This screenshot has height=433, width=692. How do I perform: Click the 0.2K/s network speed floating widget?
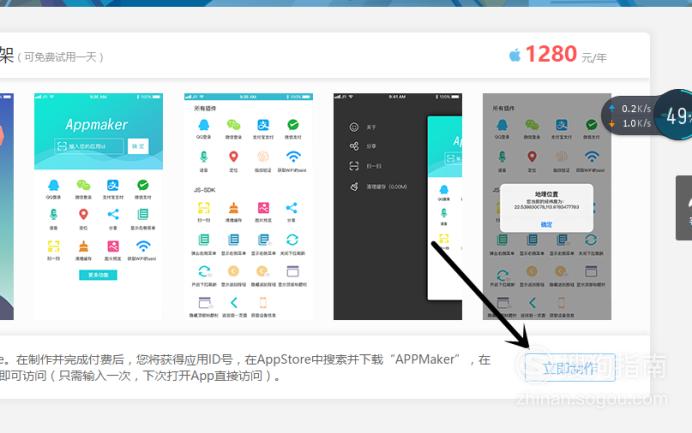pos(631,116)
